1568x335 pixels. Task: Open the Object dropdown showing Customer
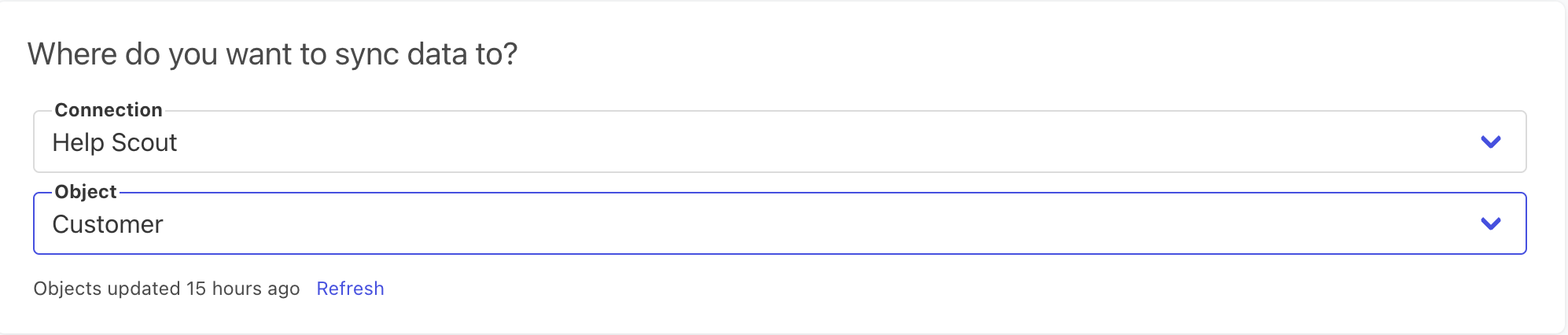tap(778, 224)
